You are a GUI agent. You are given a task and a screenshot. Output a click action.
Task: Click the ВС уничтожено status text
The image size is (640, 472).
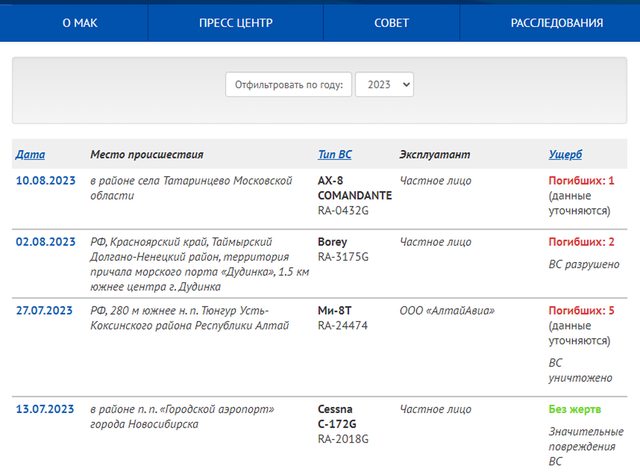click(580, 370)
